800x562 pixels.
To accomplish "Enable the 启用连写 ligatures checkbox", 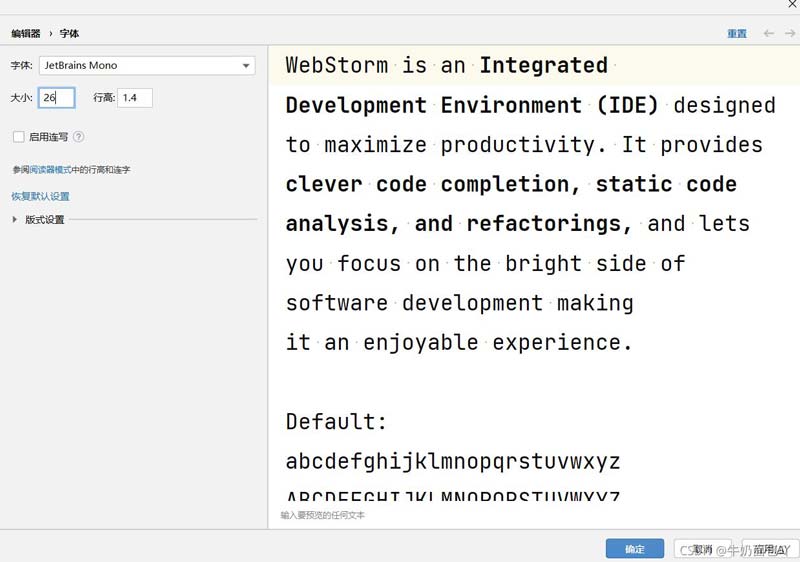I will click(x=19, y=137).
